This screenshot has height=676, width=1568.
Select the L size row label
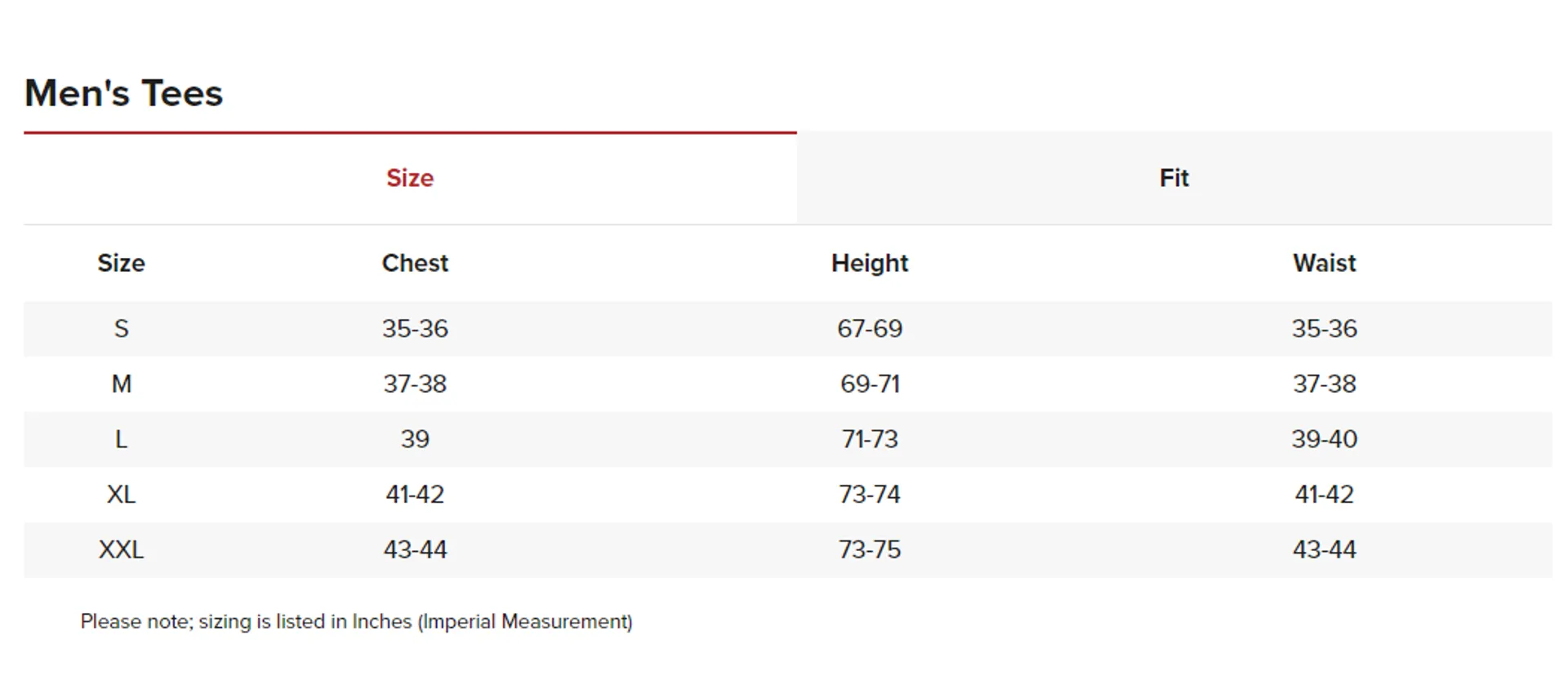click(x=121, y=439)
